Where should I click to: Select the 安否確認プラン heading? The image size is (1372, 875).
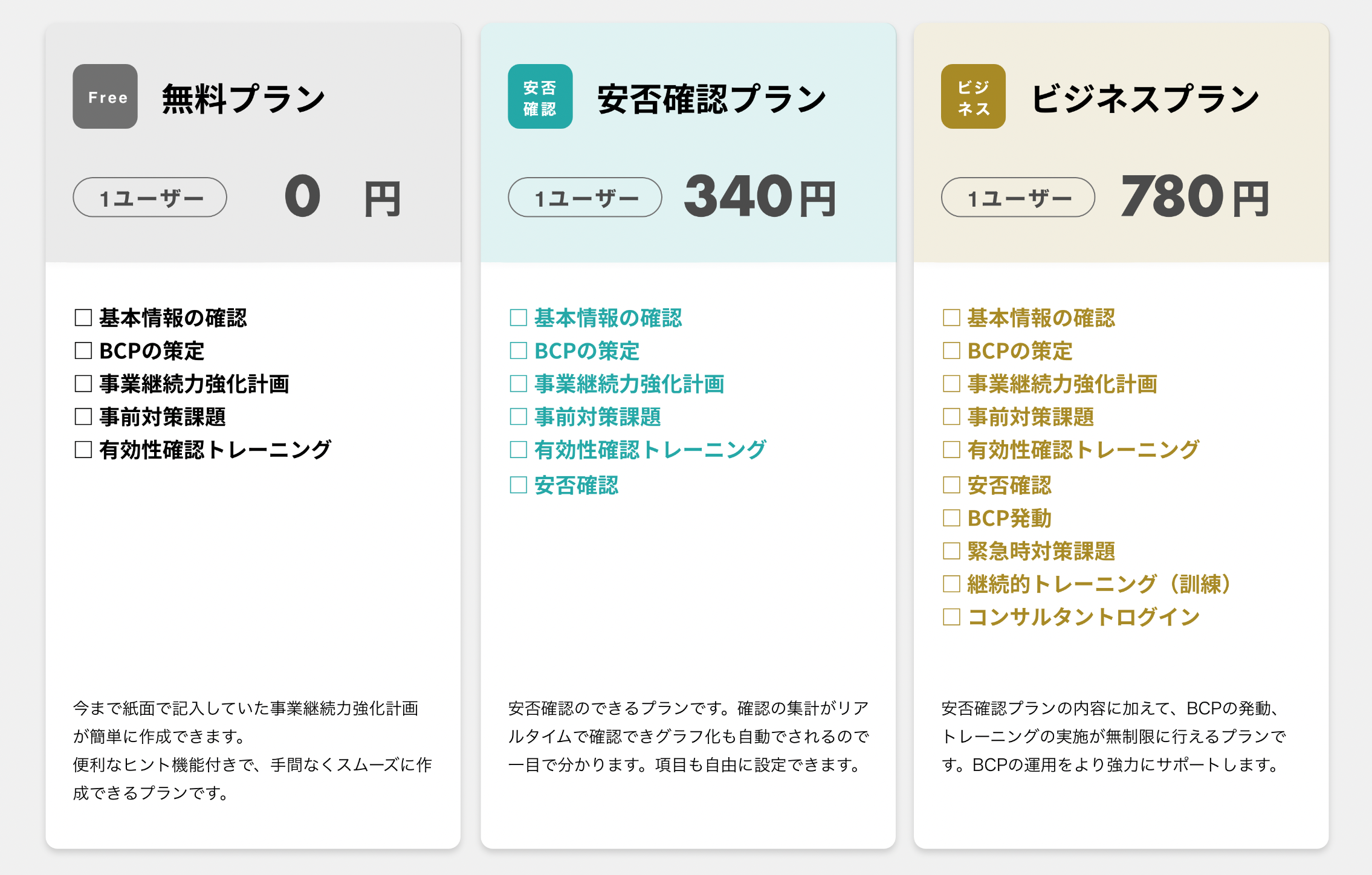tap(711, 98)
